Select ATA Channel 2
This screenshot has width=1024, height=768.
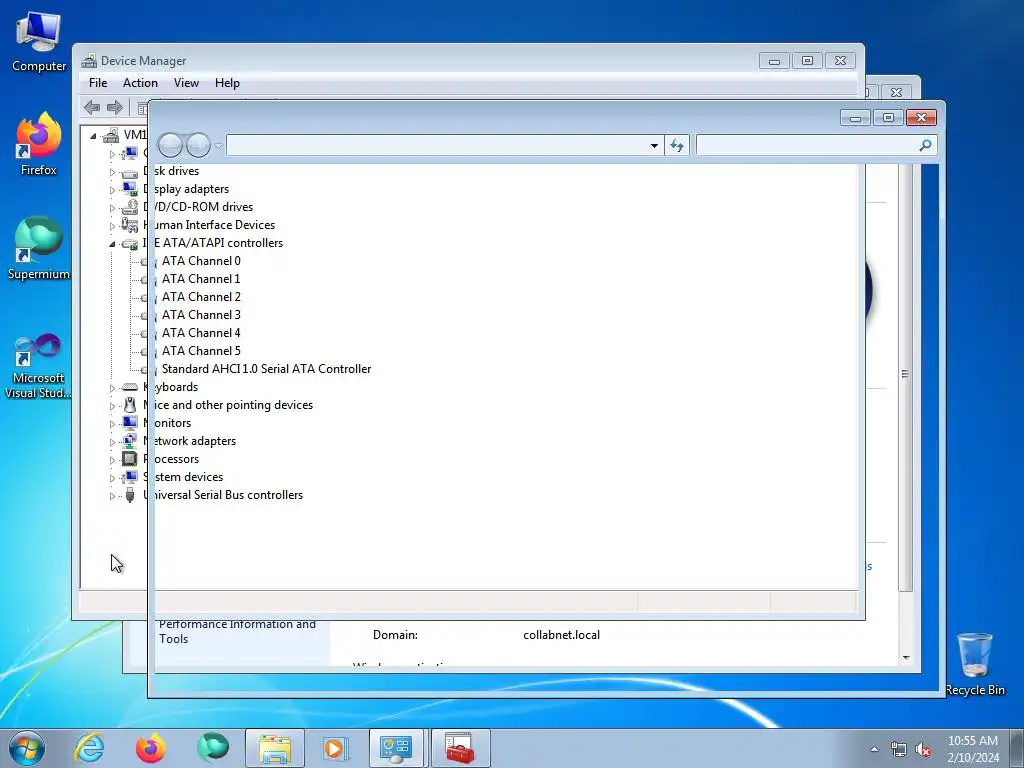[x=201, y=296]
